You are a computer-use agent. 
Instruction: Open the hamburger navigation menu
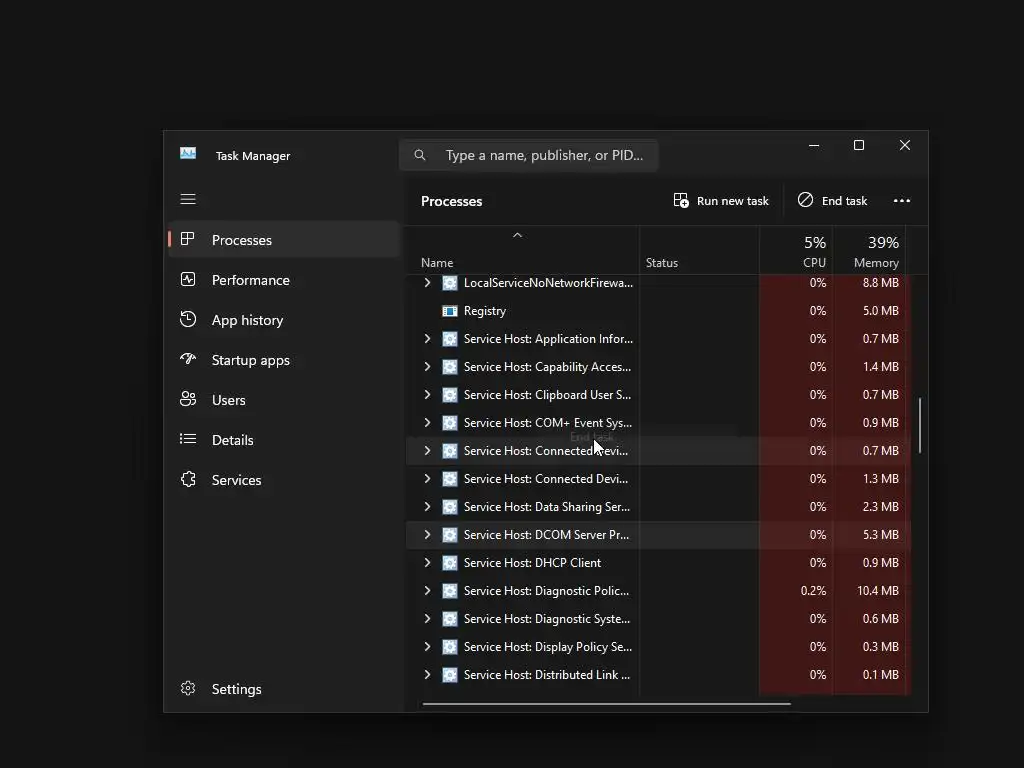click(x=188, y=199)
